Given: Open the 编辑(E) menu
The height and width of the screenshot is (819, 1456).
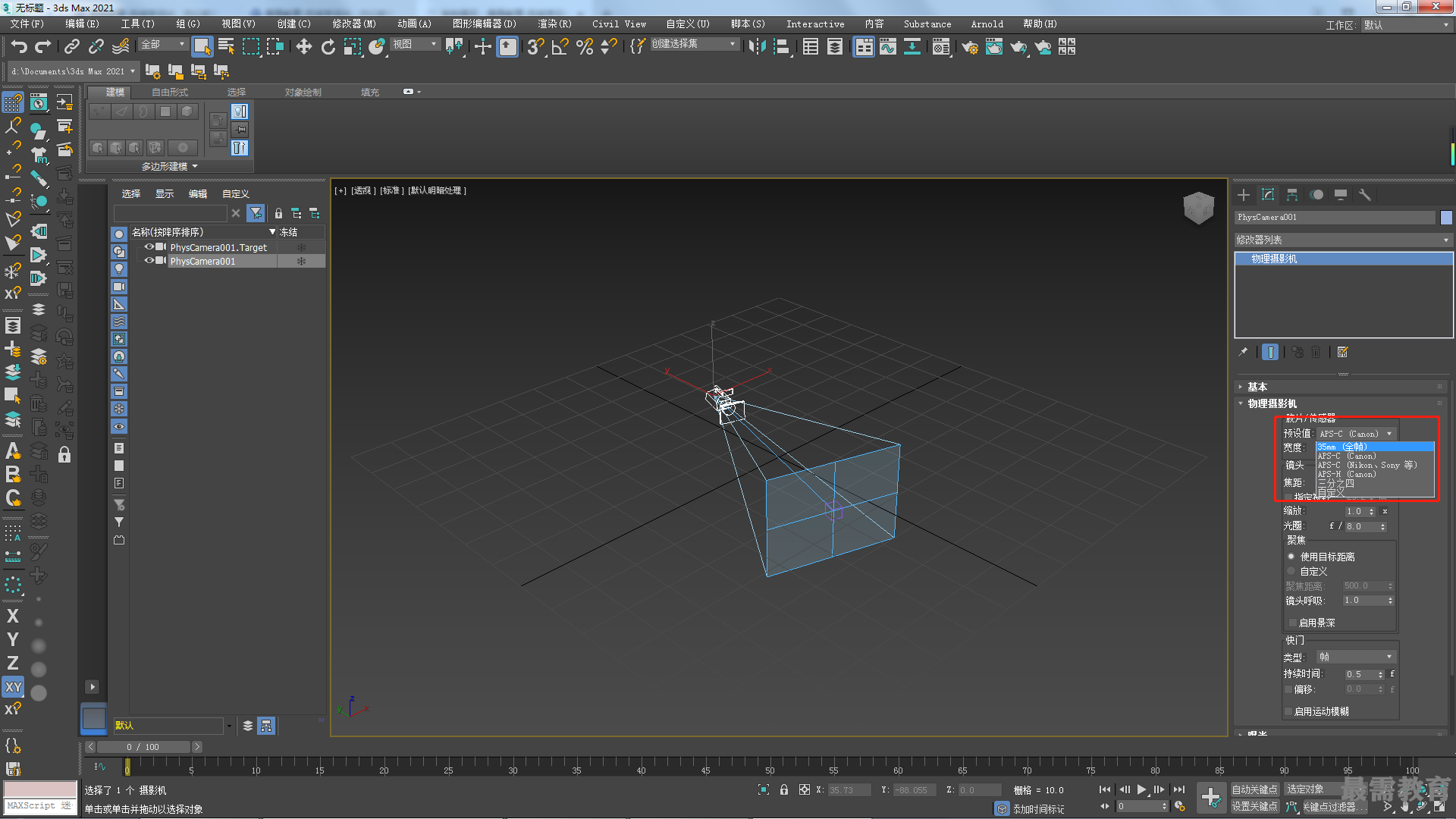Looking at the screenshot, I should pyautogui.click(x=82, y=24).
